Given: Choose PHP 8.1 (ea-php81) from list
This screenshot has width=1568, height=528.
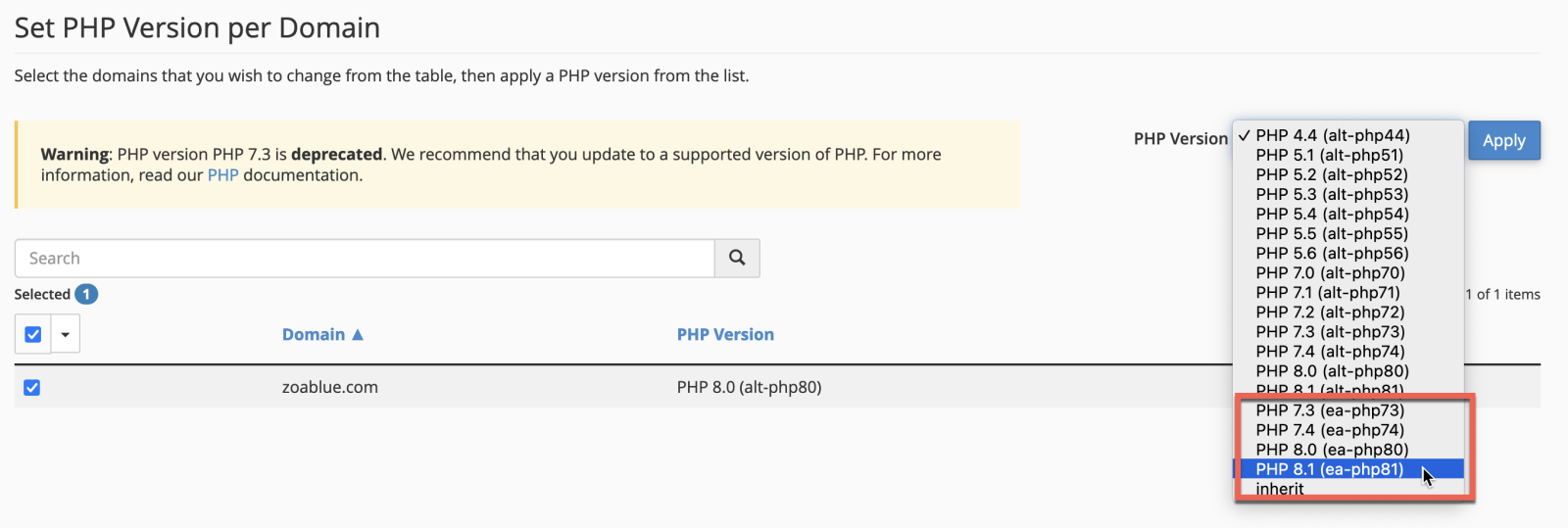Looking at the screenshot, I should click(1329, 469).
